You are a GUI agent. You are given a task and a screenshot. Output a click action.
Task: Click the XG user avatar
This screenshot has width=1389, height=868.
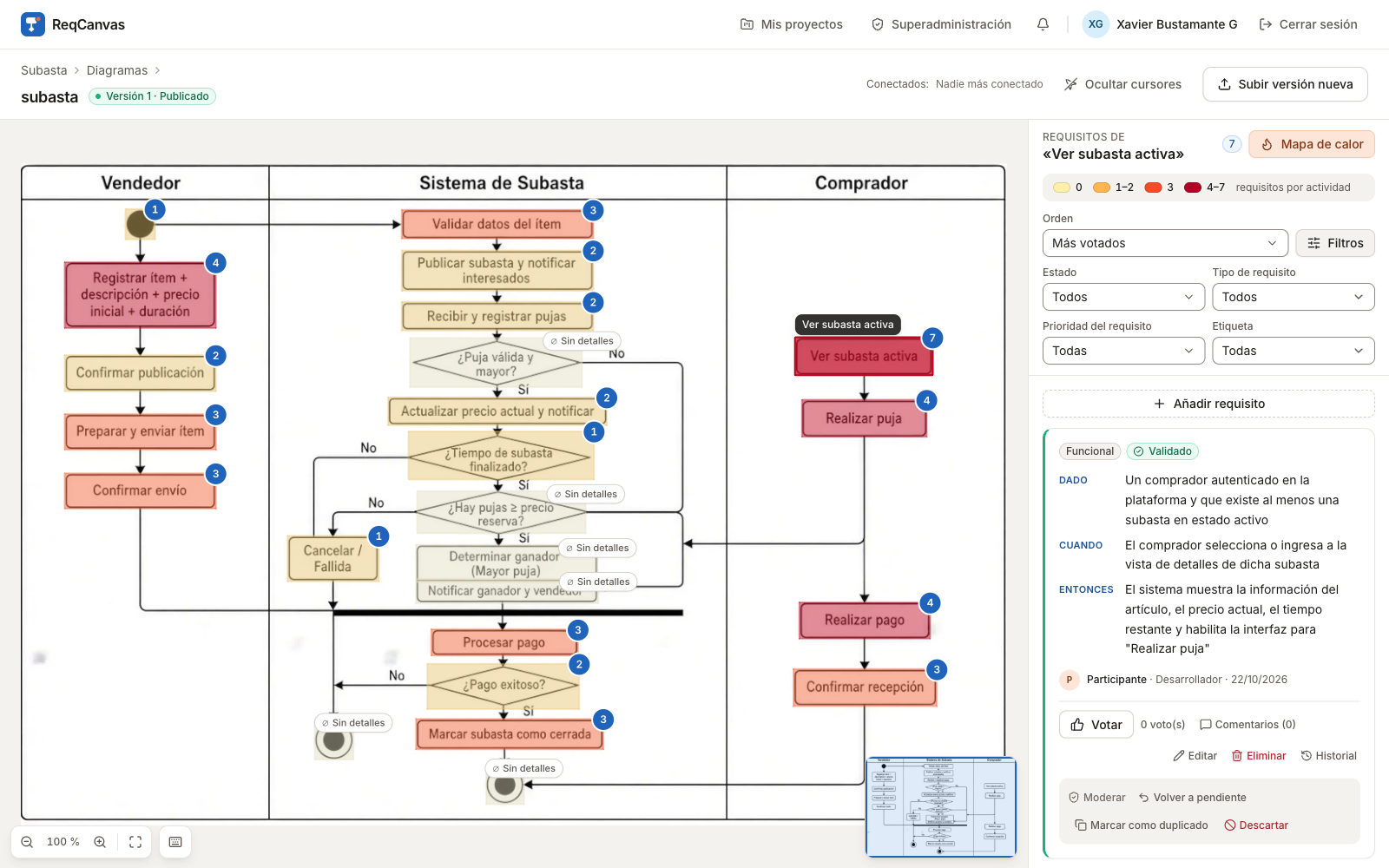click(x=1096, y=24)
